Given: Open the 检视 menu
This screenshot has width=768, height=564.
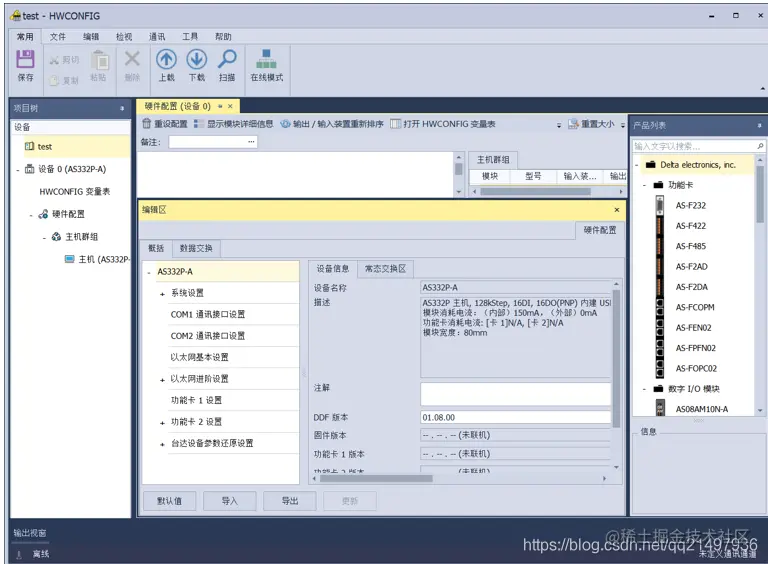Looking at the screenshot, I should (124, 37).
